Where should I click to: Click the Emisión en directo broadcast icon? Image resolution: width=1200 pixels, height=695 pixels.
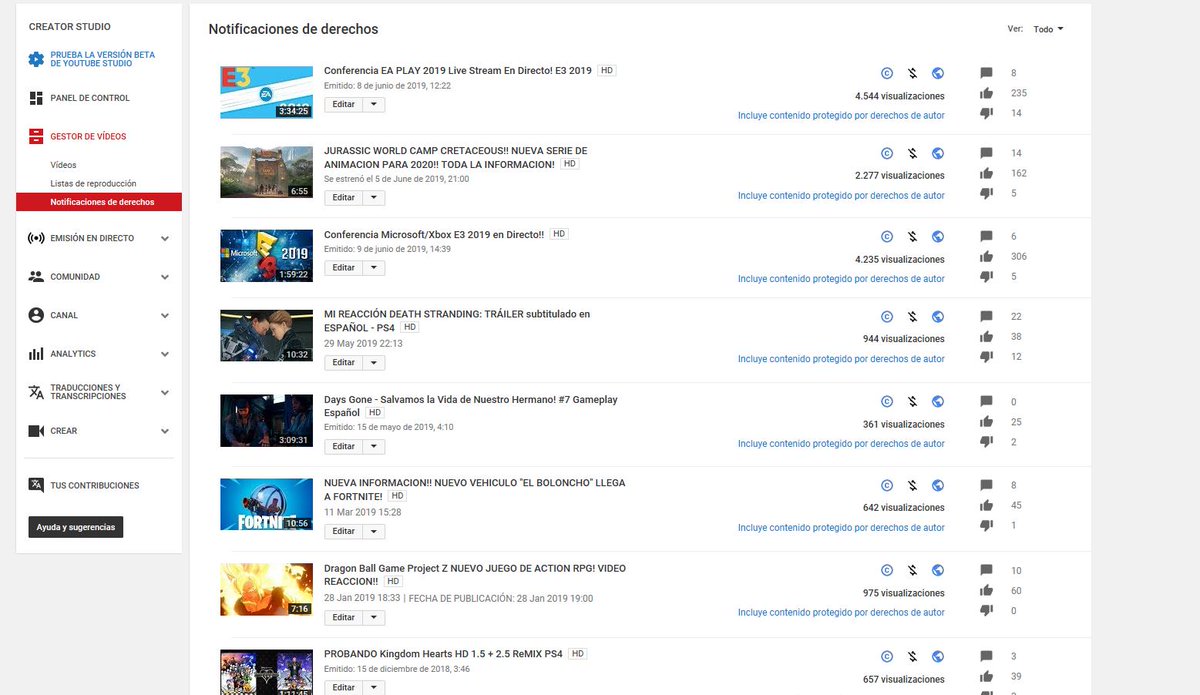click(36, 239)
